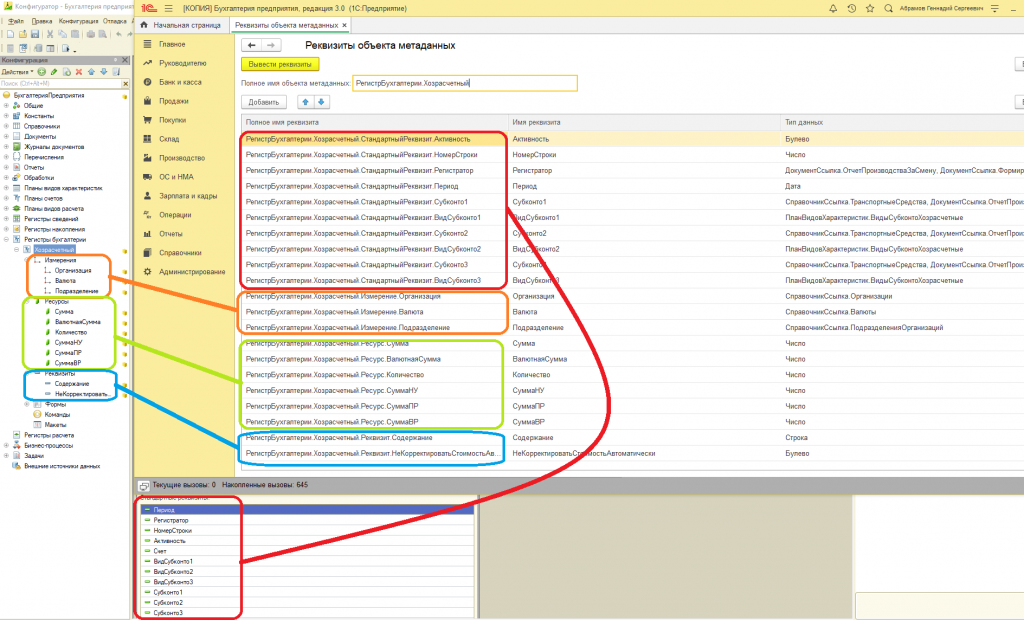This screenshot has height=620, width=1024.
Task: Click move down arrow in Конфигурация panel
Action: click(104, 72)
